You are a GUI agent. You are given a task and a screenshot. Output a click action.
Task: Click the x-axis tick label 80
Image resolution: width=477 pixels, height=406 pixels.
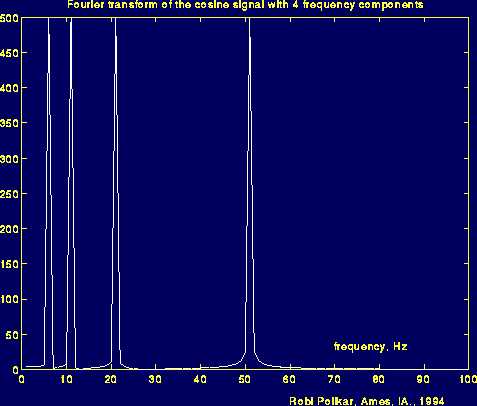click(379, 379)
